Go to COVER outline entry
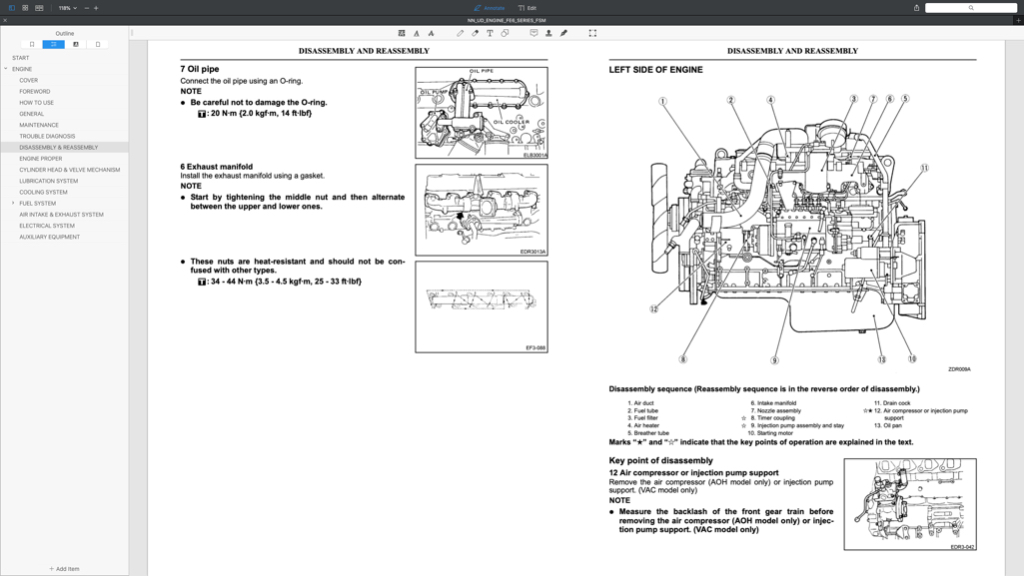Viewport: 1024px width, 576px height. 28,80
